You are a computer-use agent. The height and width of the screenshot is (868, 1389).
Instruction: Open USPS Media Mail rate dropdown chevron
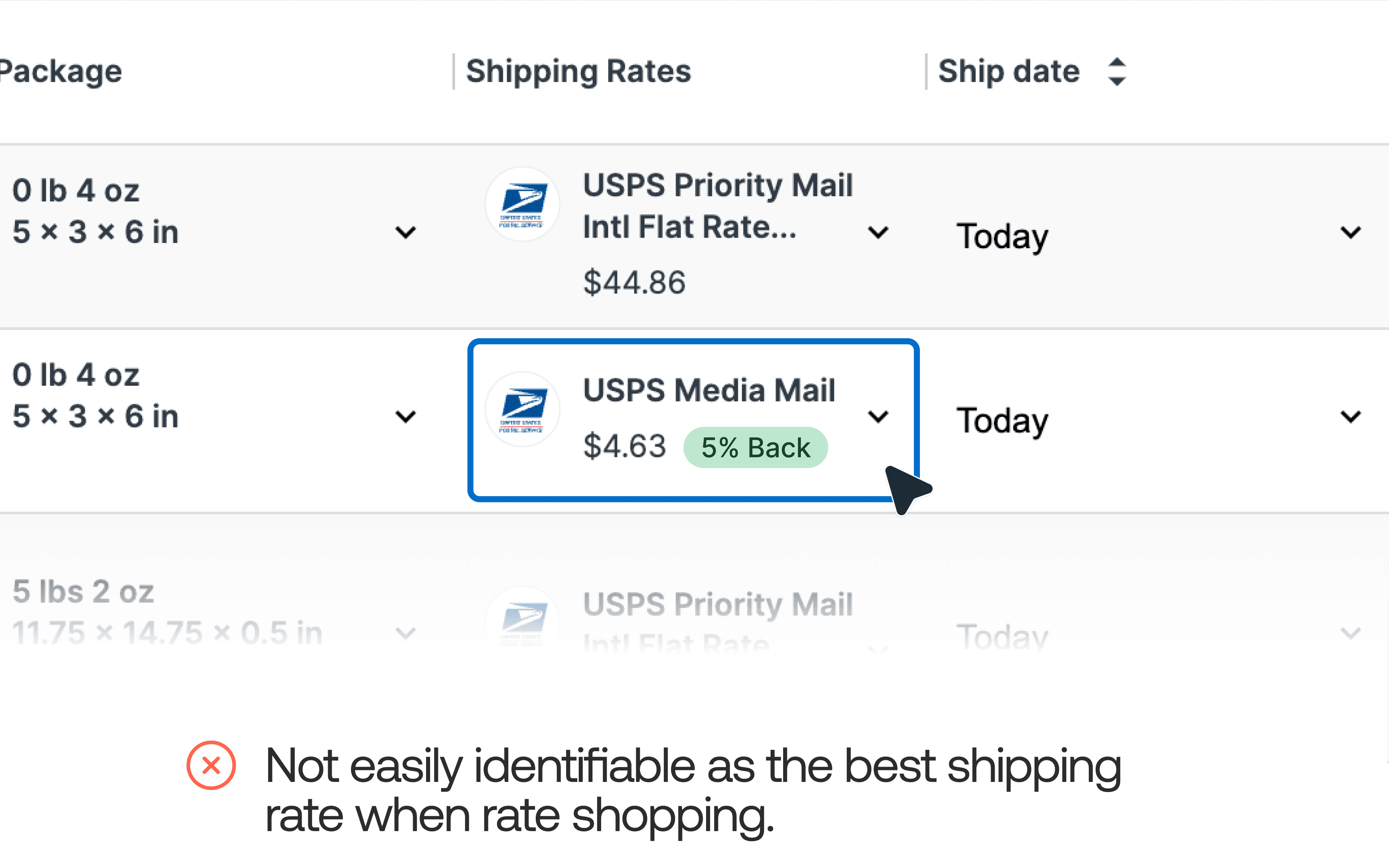tap(878, 416)
